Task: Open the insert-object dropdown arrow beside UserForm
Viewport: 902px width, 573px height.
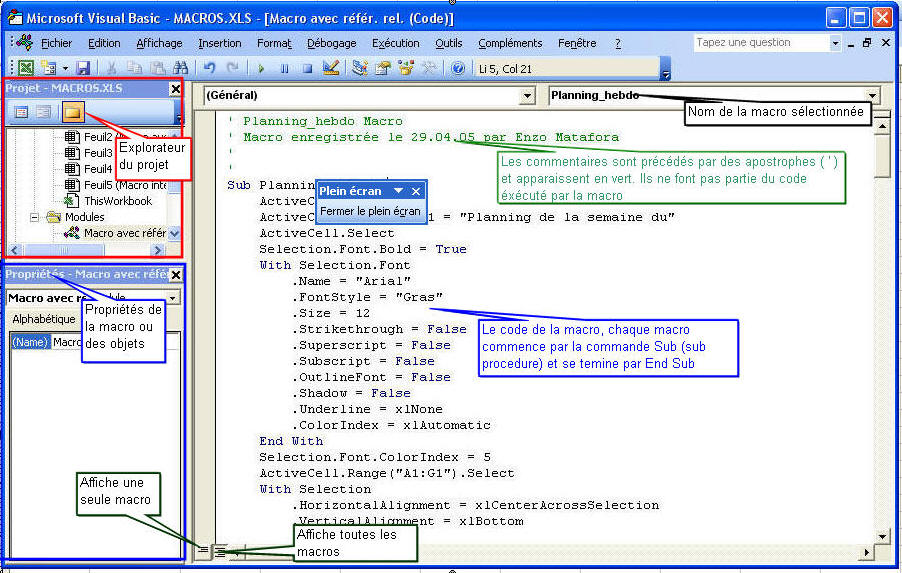Action: [65, 68]
